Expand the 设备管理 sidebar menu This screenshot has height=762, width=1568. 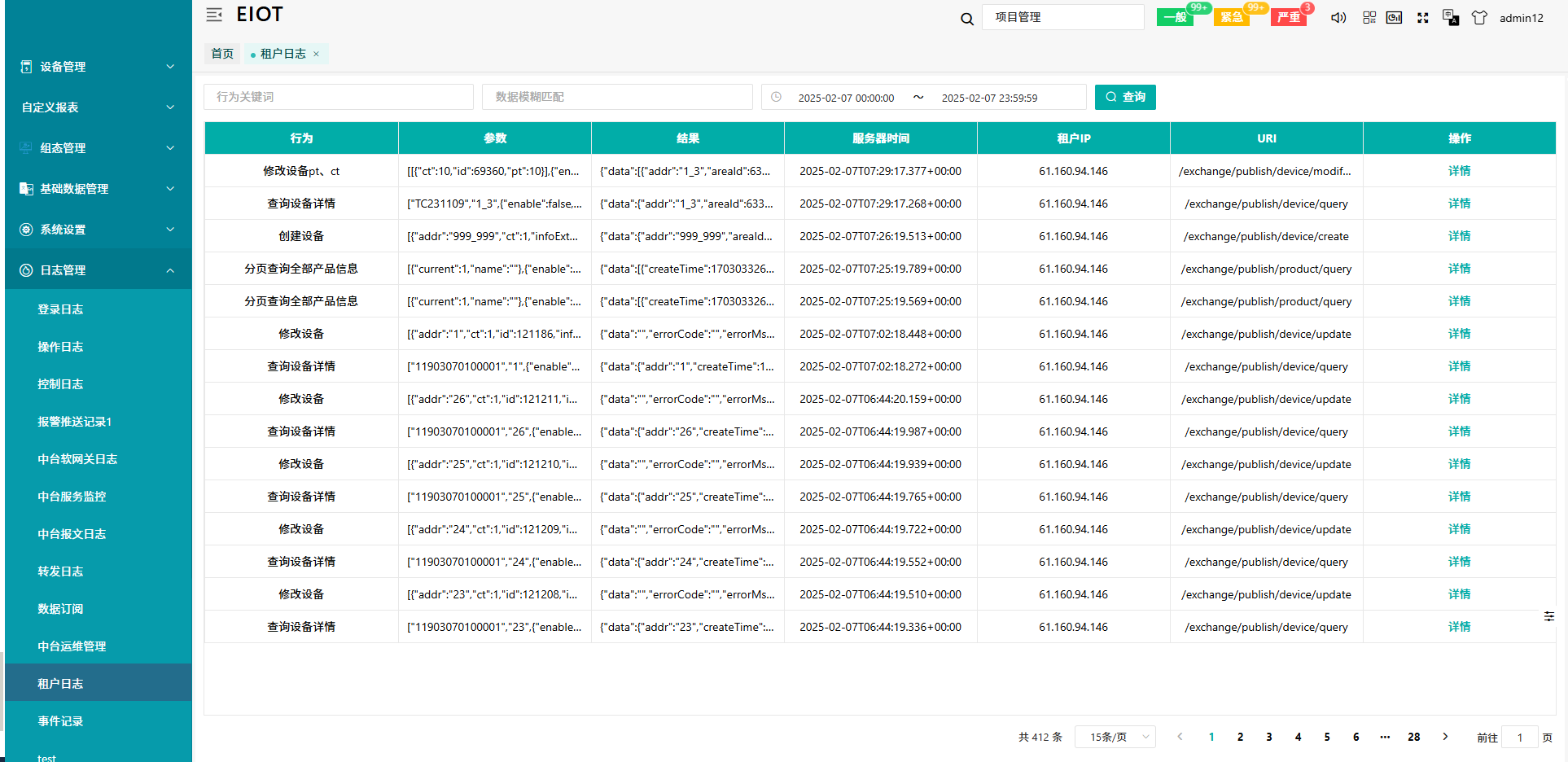(98, 67)
